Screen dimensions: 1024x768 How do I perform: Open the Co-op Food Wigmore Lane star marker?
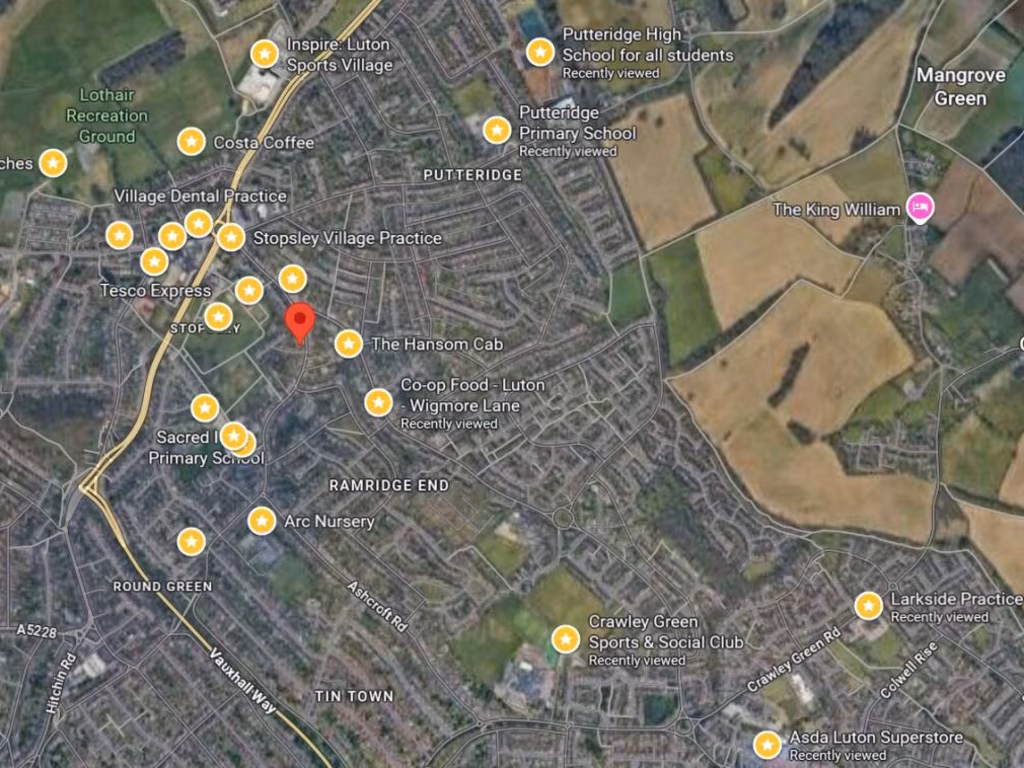[379, 402]
